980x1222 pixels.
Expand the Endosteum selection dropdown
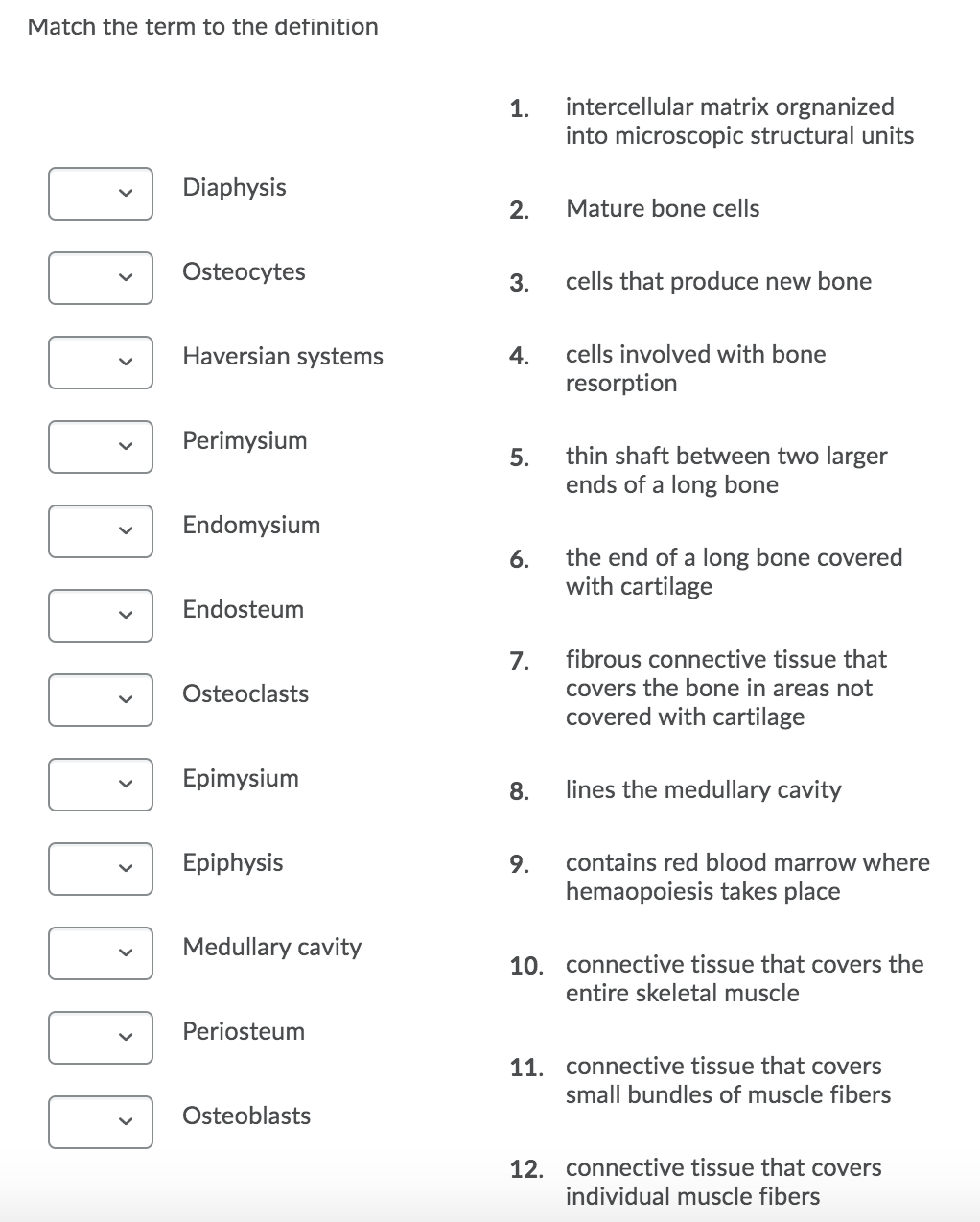(101, 616)
